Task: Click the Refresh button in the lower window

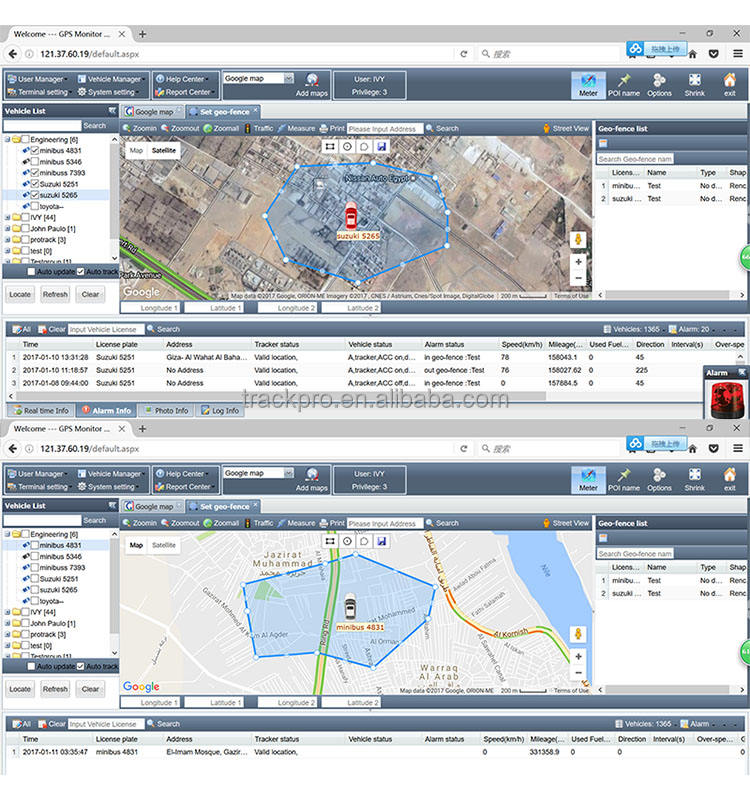Action: tap(55, 689)
